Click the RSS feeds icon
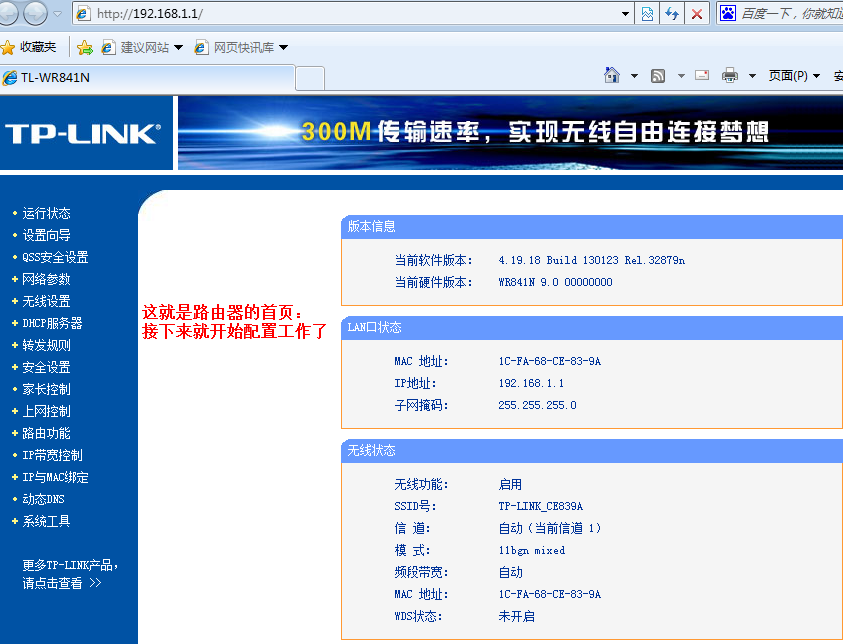Viewport: 843px width, 644px height. point(658,76)
